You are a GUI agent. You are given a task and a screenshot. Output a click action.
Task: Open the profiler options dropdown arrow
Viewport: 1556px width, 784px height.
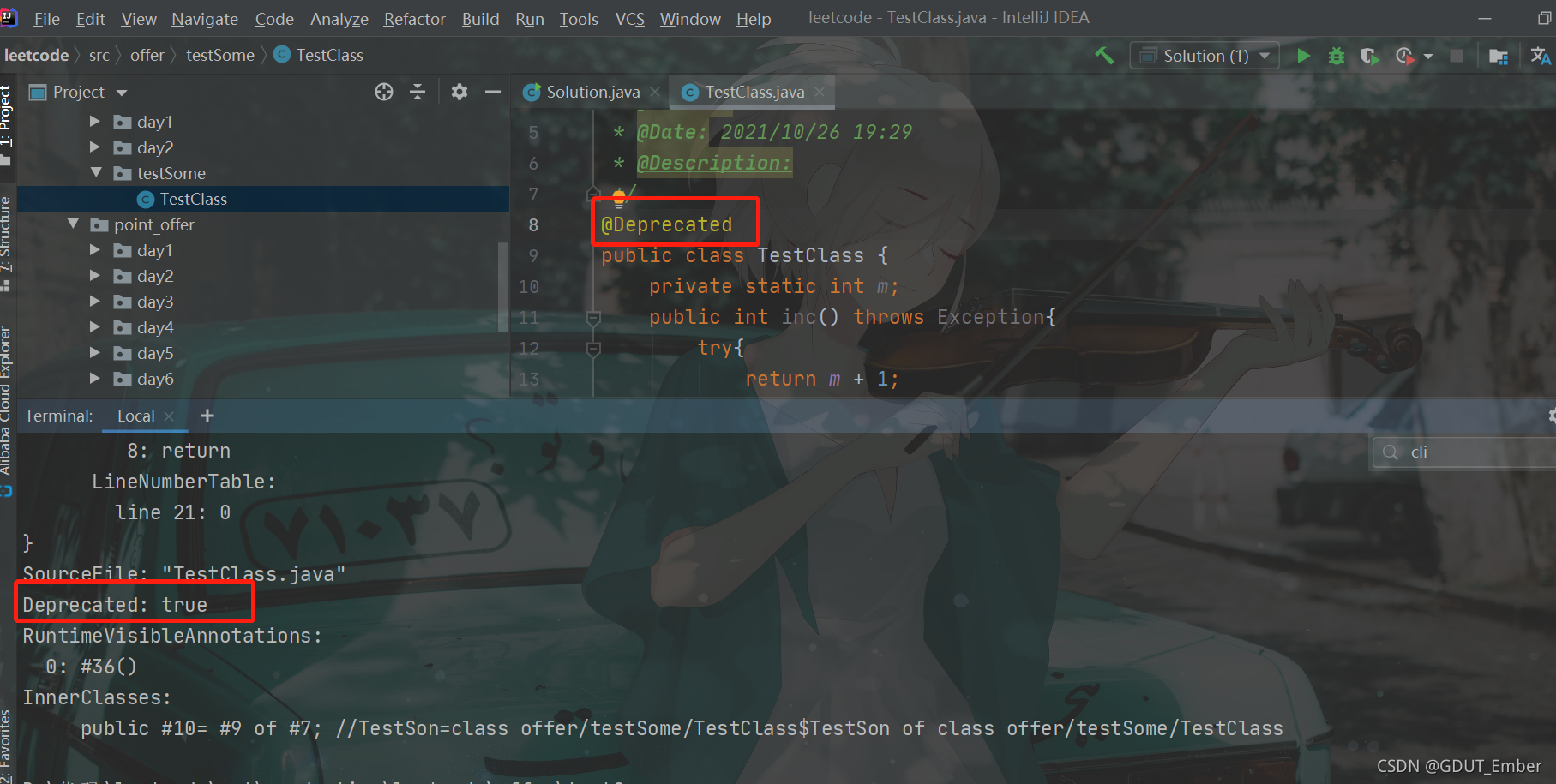point(1428,57)
